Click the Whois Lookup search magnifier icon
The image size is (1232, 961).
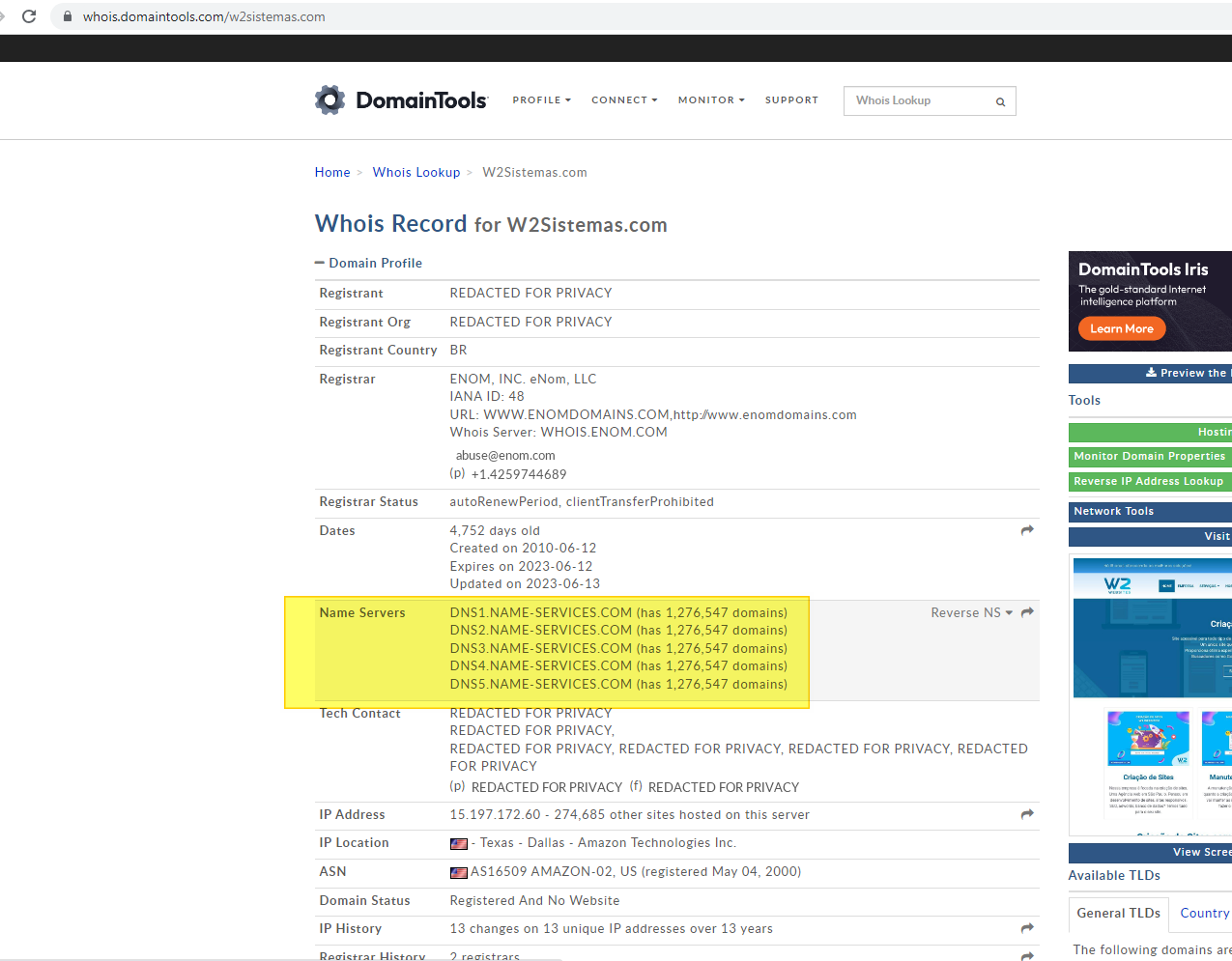1001,101
